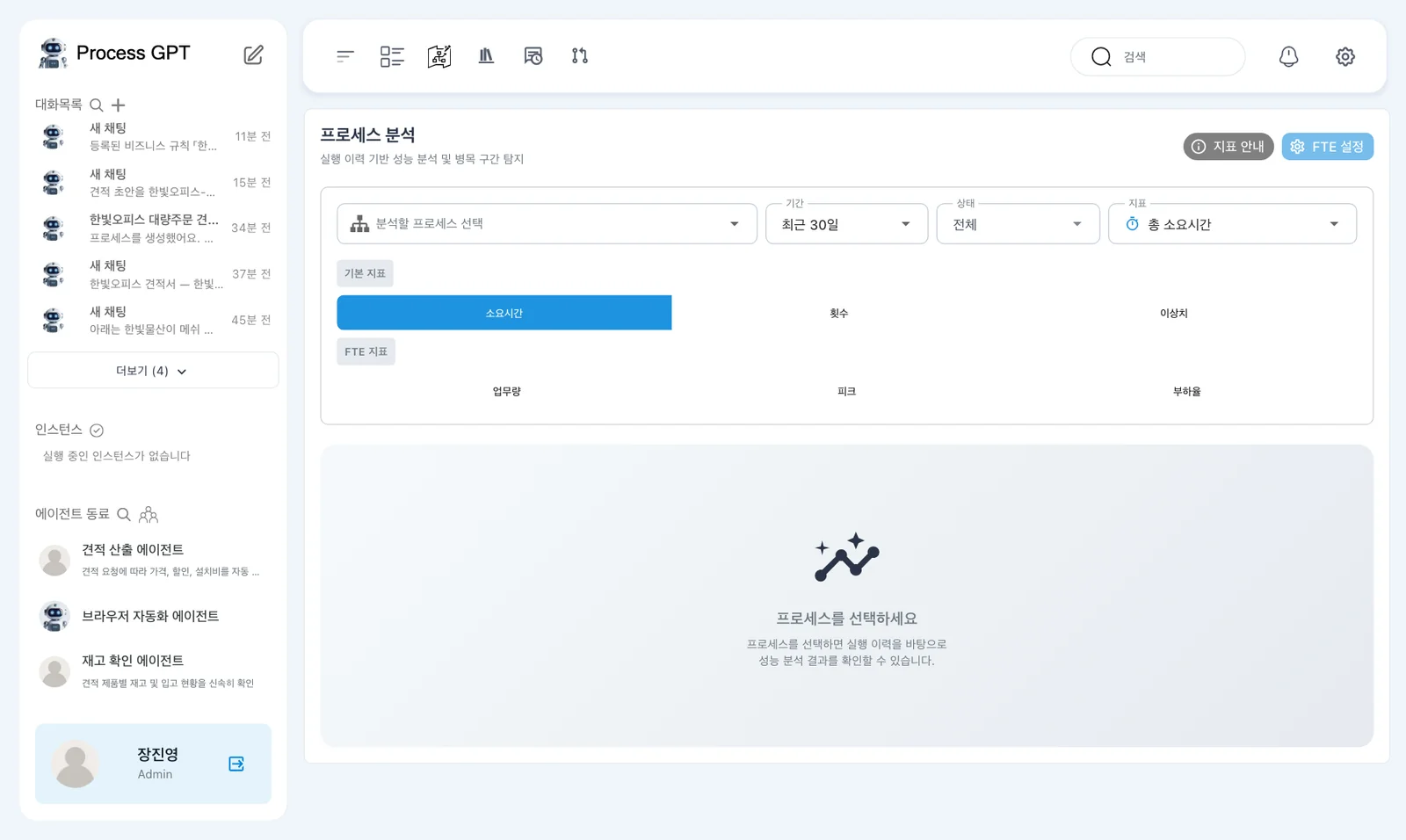Search agent colleagues

124,514
